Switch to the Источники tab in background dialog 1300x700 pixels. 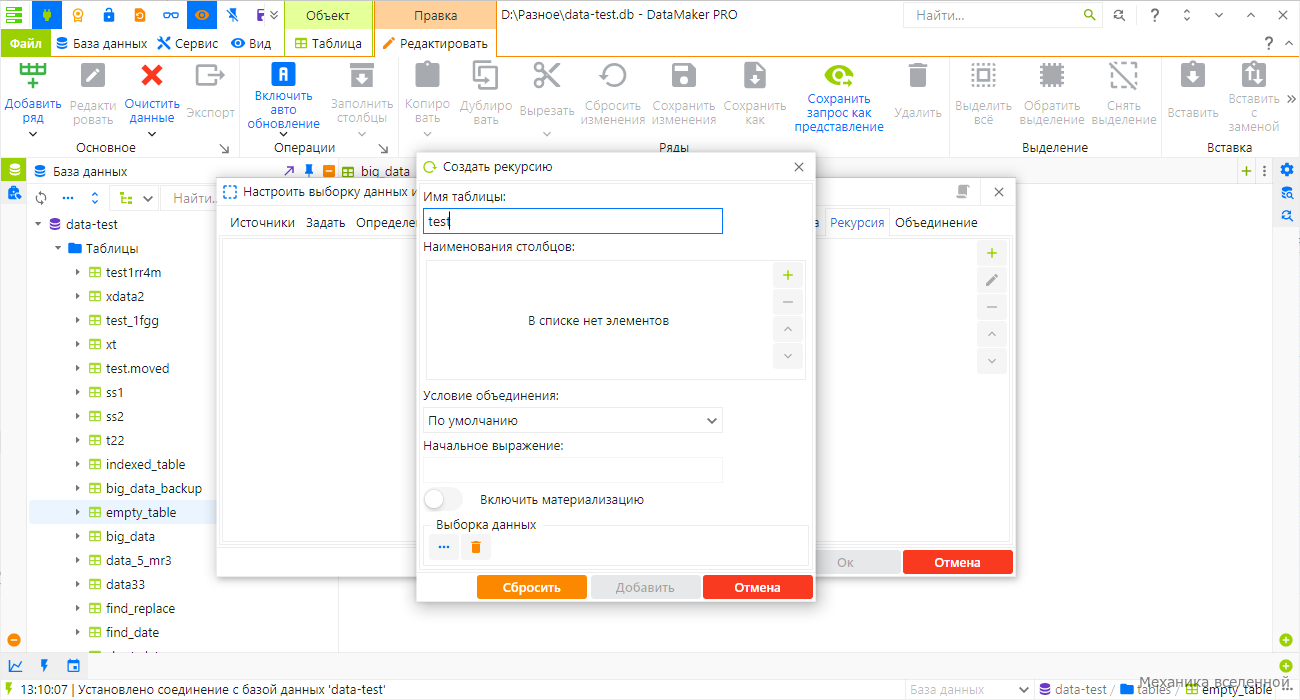point(262,222)
